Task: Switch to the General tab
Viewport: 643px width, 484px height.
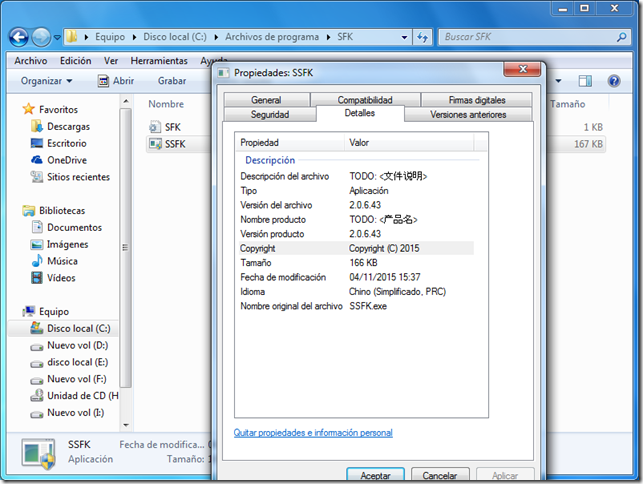Action: click(267, 100)
